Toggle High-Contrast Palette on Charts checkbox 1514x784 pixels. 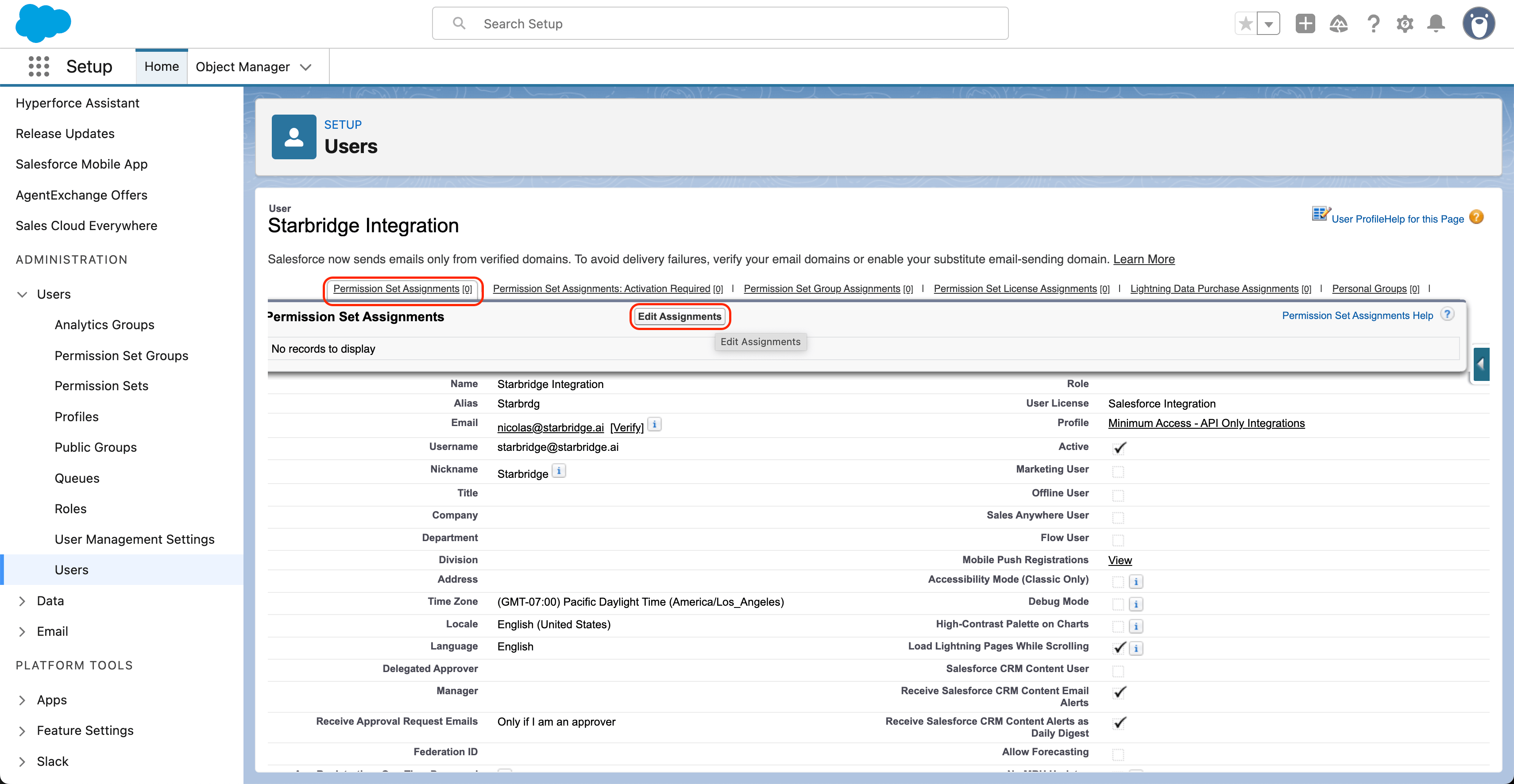point(1118,626)
